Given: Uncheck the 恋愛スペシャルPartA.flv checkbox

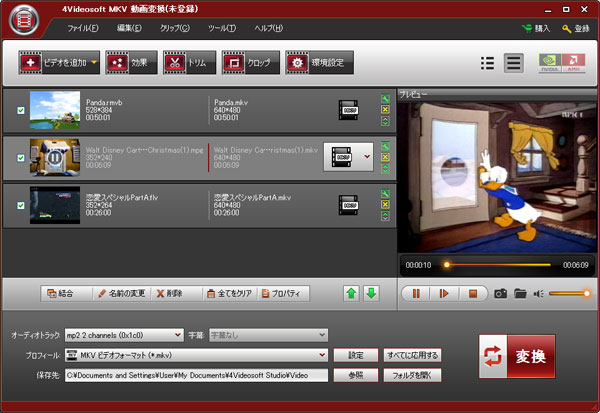Looking at the screenshot, I should [21, 206].
